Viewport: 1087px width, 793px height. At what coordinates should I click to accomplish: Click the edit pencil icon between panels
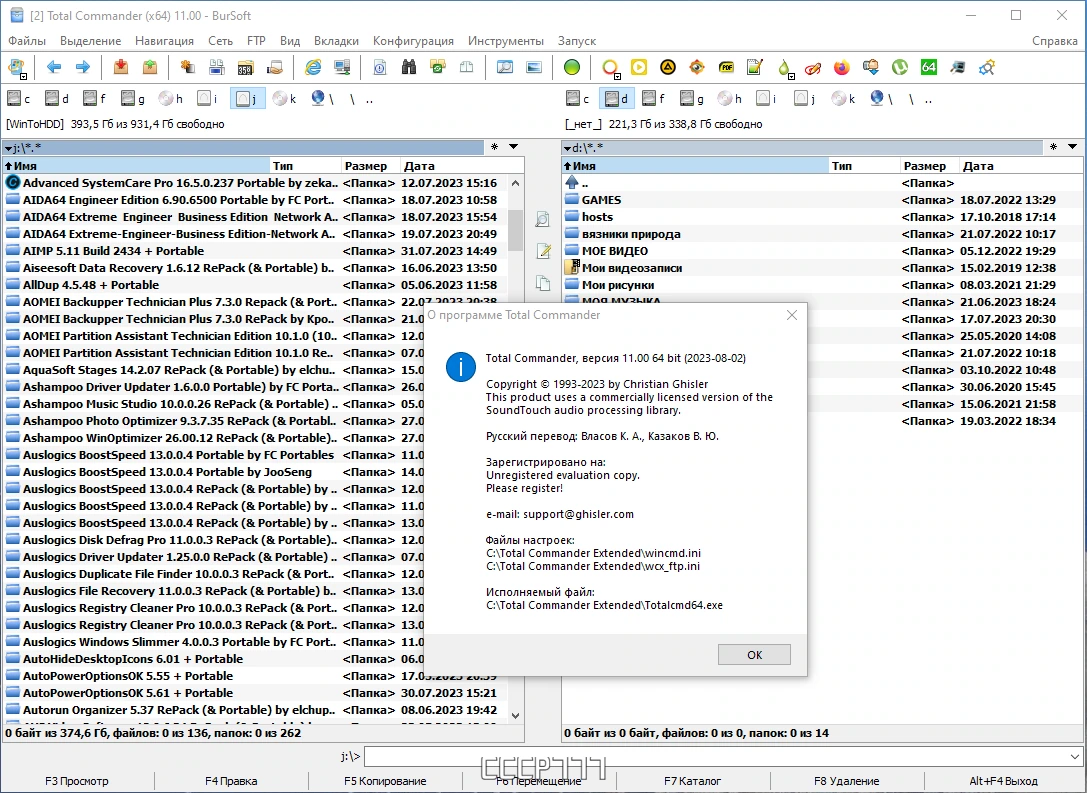pos(544,251)
